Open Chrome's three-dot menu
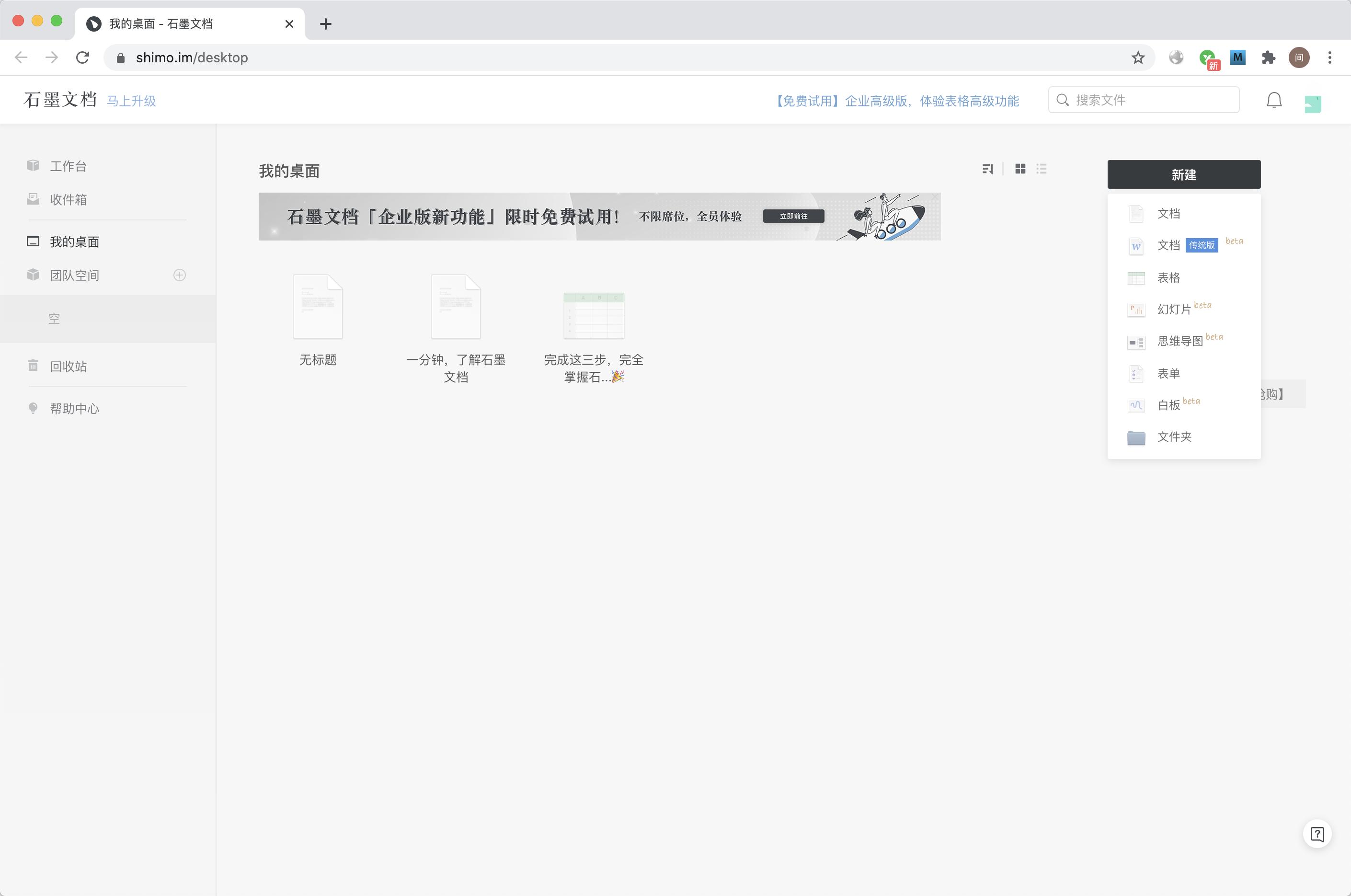The width and height of the screenshot is (1351, 896). (x=1329, y=57)
